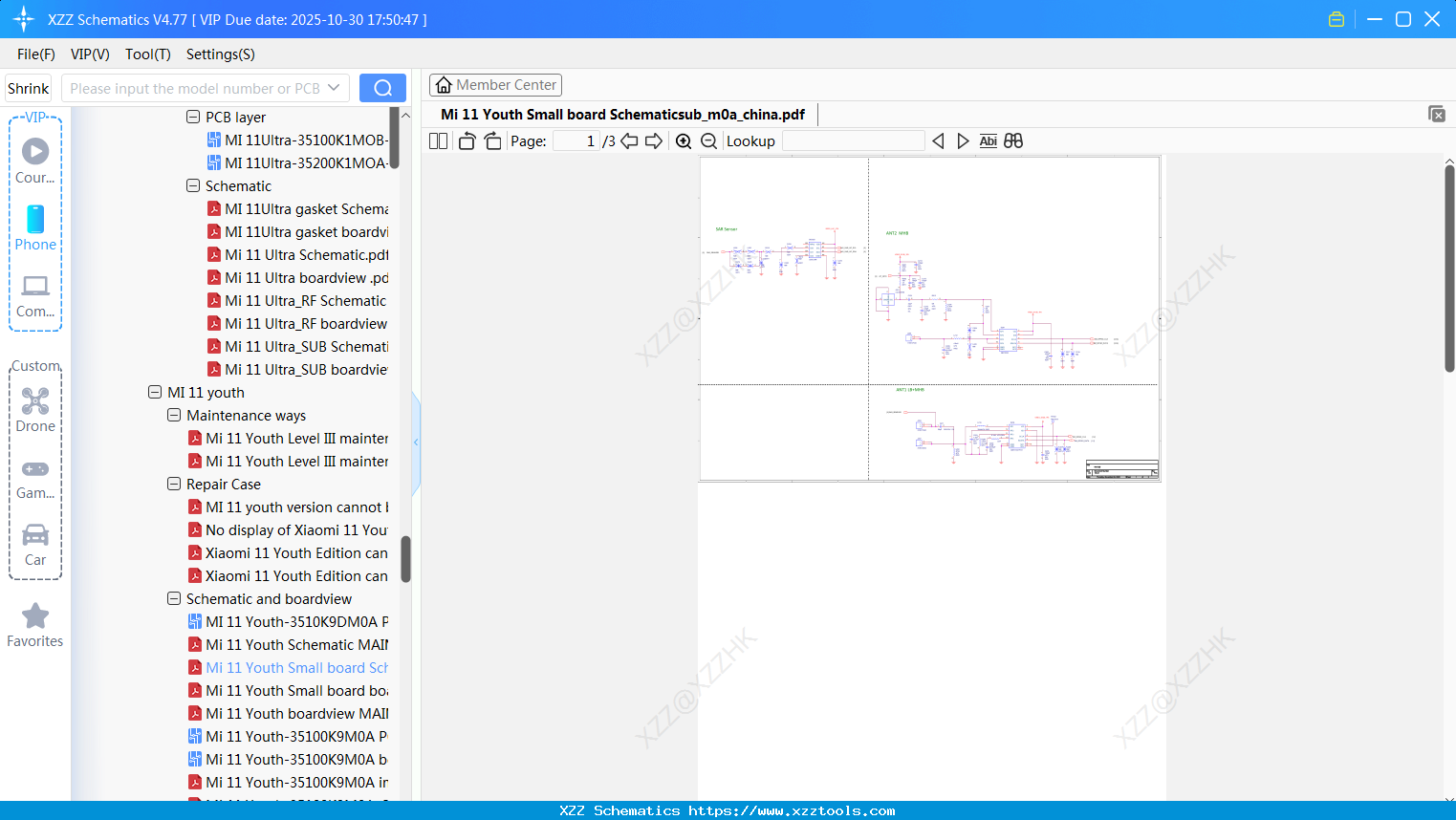Zoom out of the schematic

click(x=709, y=141)
